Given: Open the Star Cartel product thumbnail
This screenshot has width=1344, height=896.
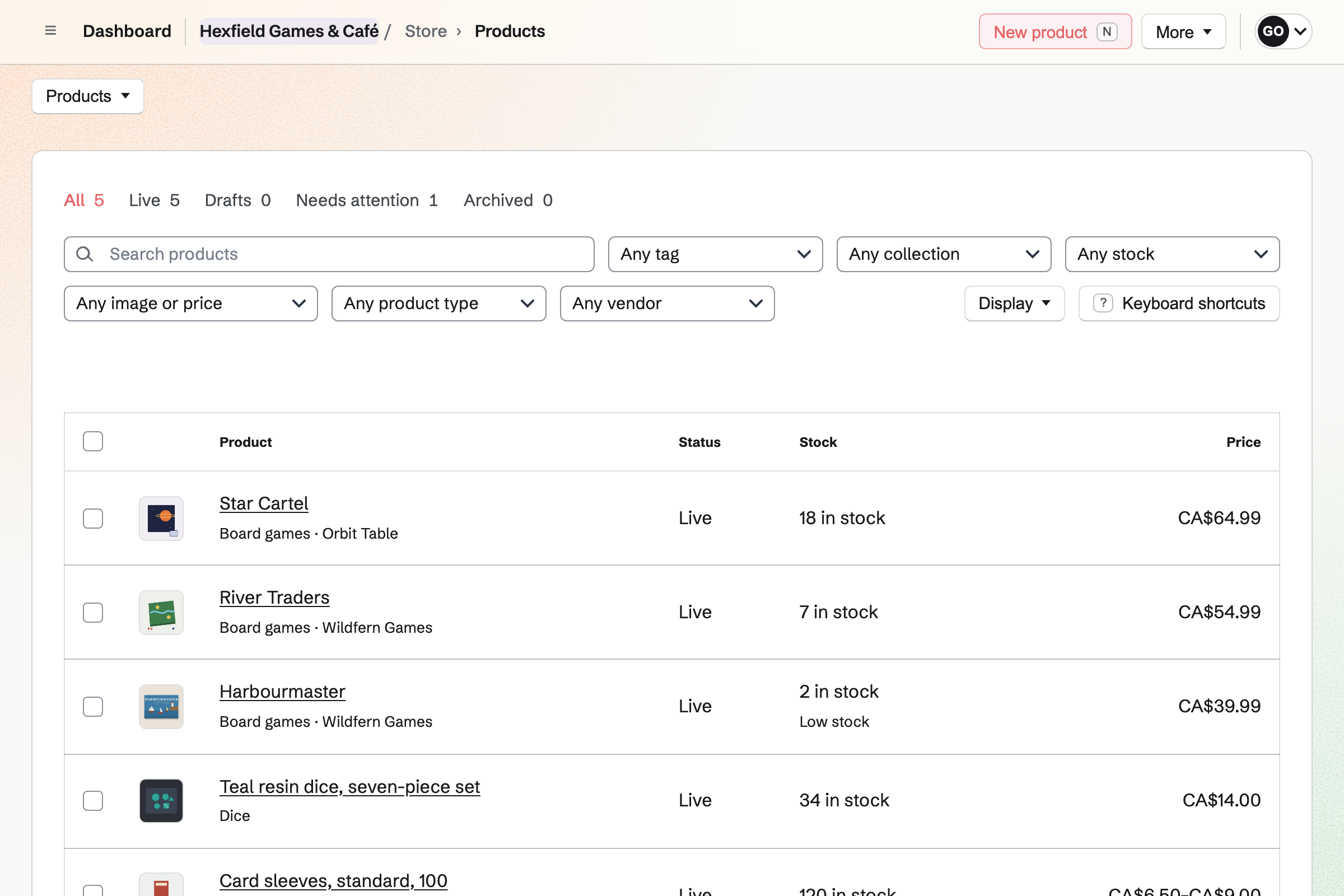Looking at the screenshot, I should click(x=161, y=519).
